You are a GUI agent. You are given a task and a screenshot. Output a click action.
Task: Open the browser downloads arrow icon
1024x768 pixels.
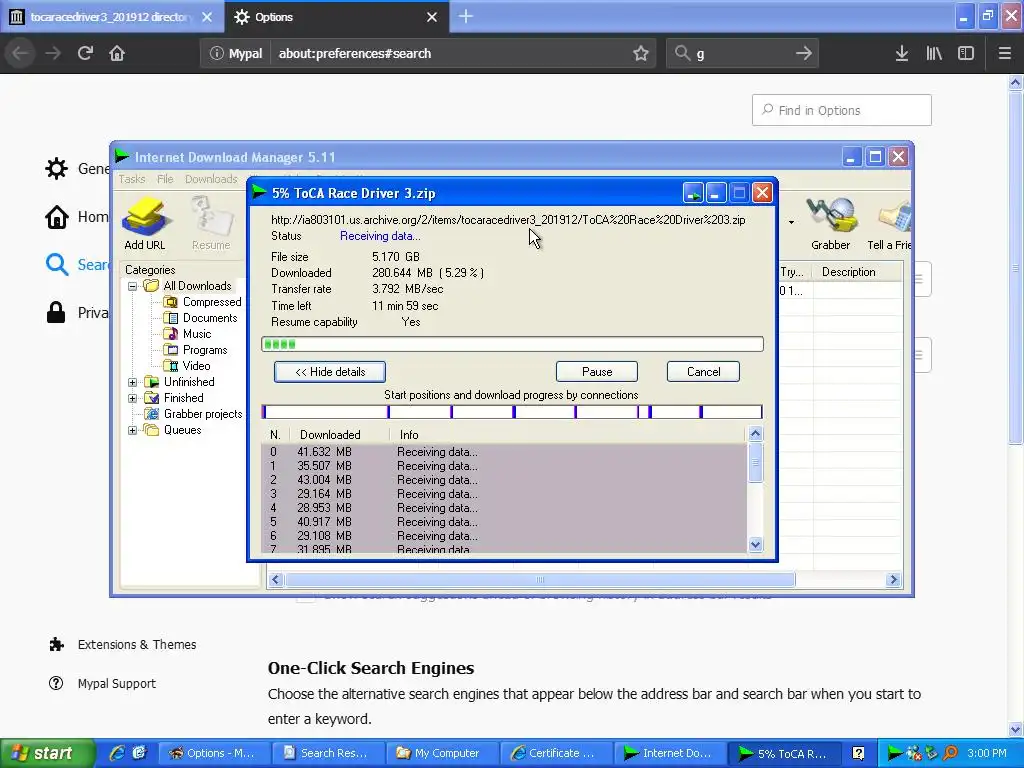[x=901, y=53]
